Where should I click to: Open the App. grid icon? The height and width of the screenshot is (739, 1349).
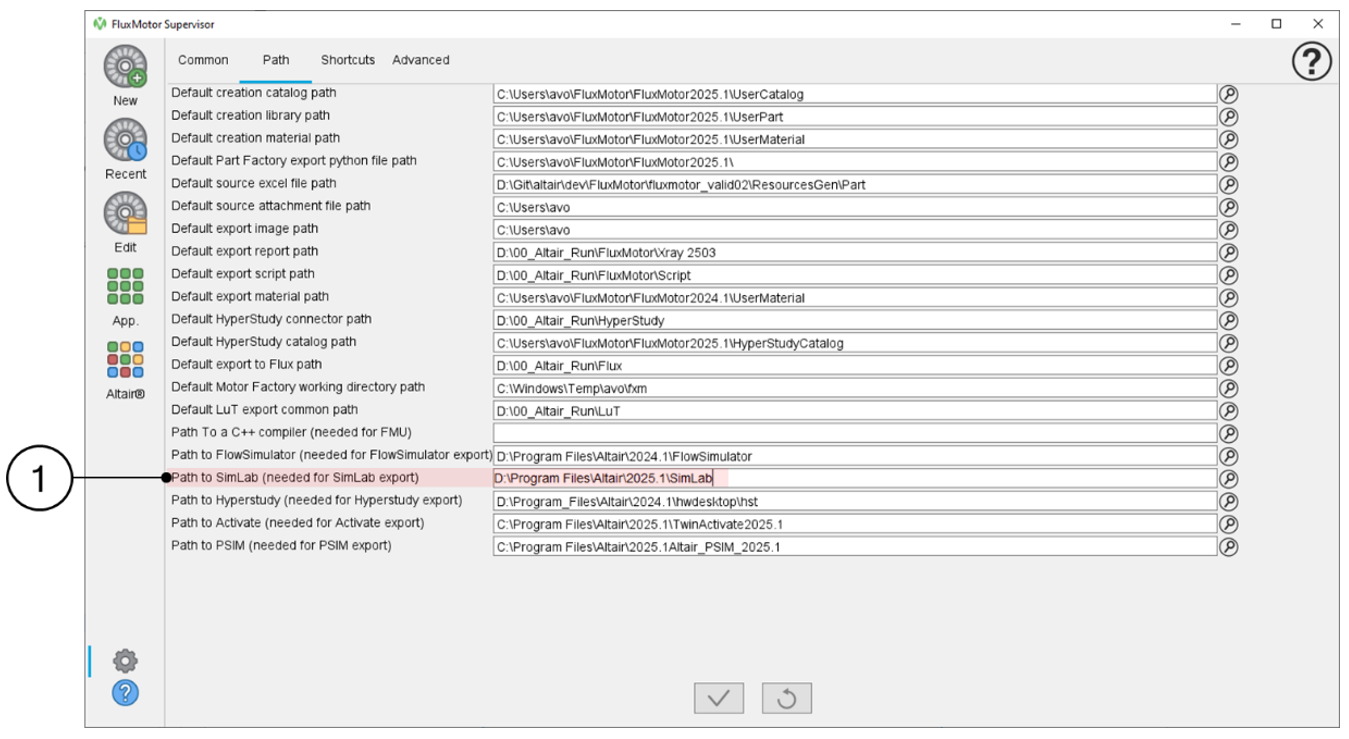(x=125, y=287)
